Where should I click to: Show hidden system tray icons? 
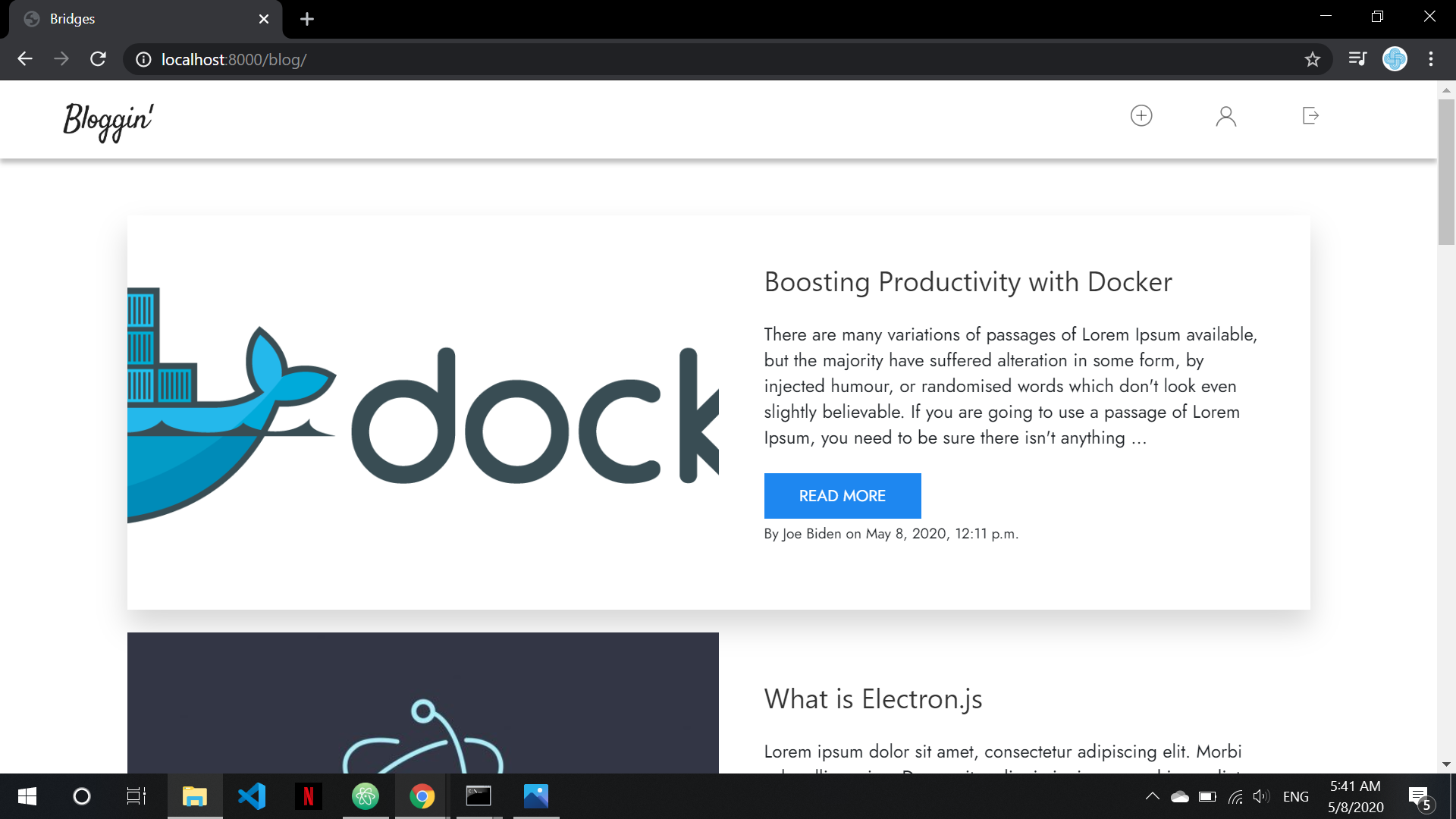[x=1152, y=796]
